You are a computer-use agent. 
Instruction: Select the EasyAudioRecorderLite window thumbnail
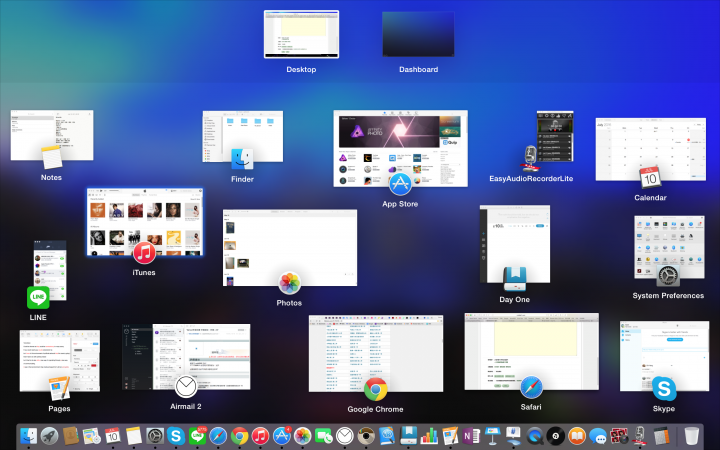(x=555, y=136)
